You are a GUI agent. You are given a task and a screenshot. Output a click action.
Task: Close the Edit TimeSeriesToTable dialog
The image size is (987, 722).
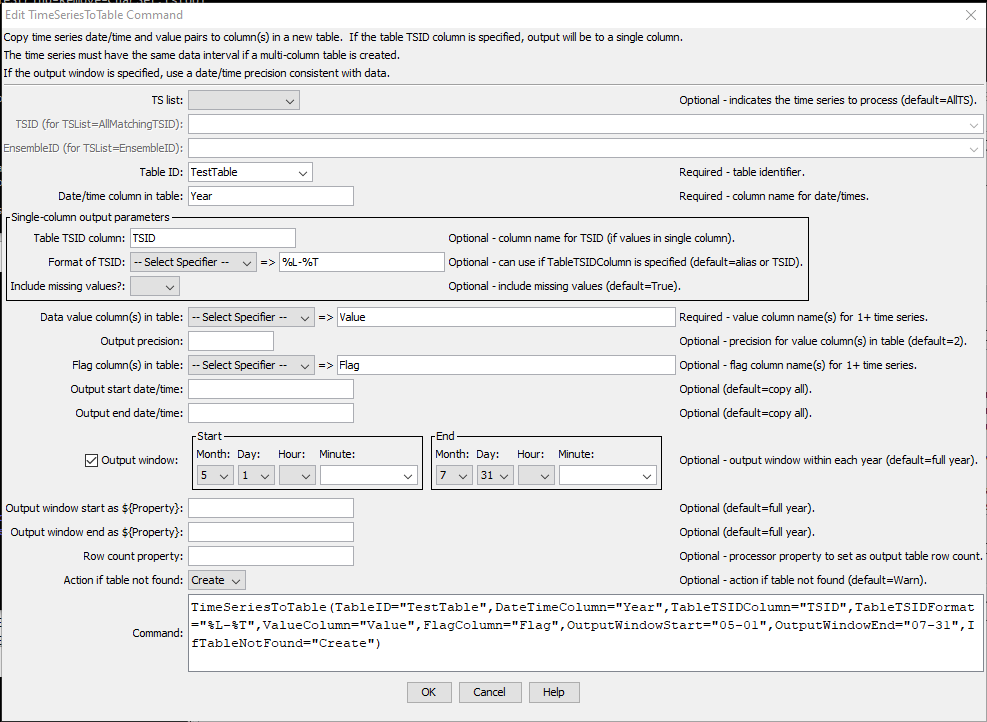pos(971,14)
